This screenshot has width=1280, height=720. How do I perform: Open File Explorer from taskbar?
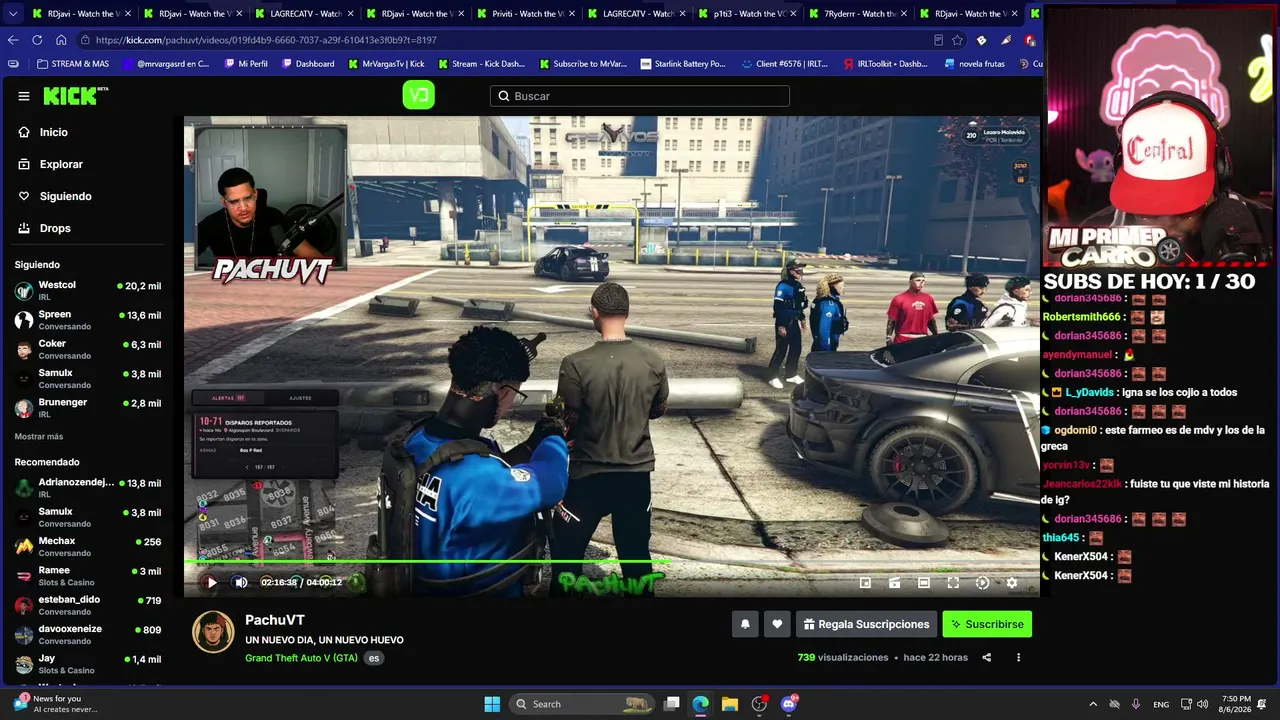coord(730,704)
